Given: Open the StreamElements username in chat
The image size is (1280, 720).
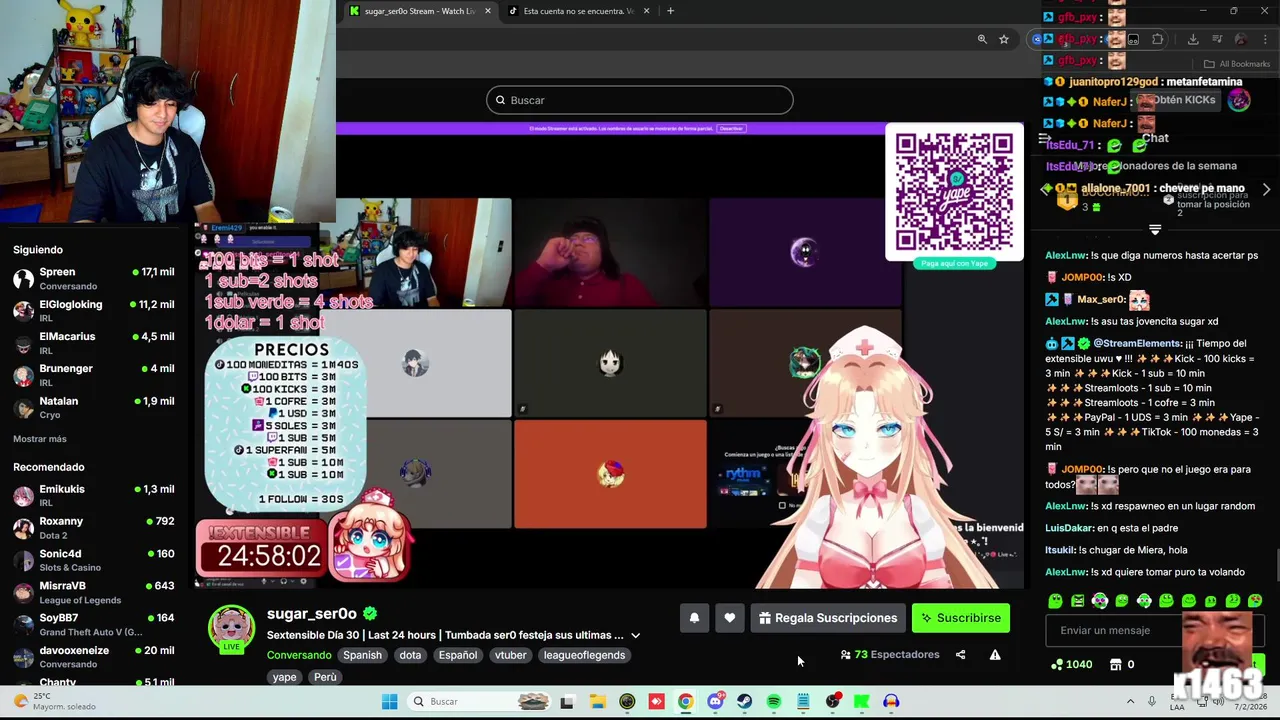Looking at the screenshot, I should [x=1137, y=343].
